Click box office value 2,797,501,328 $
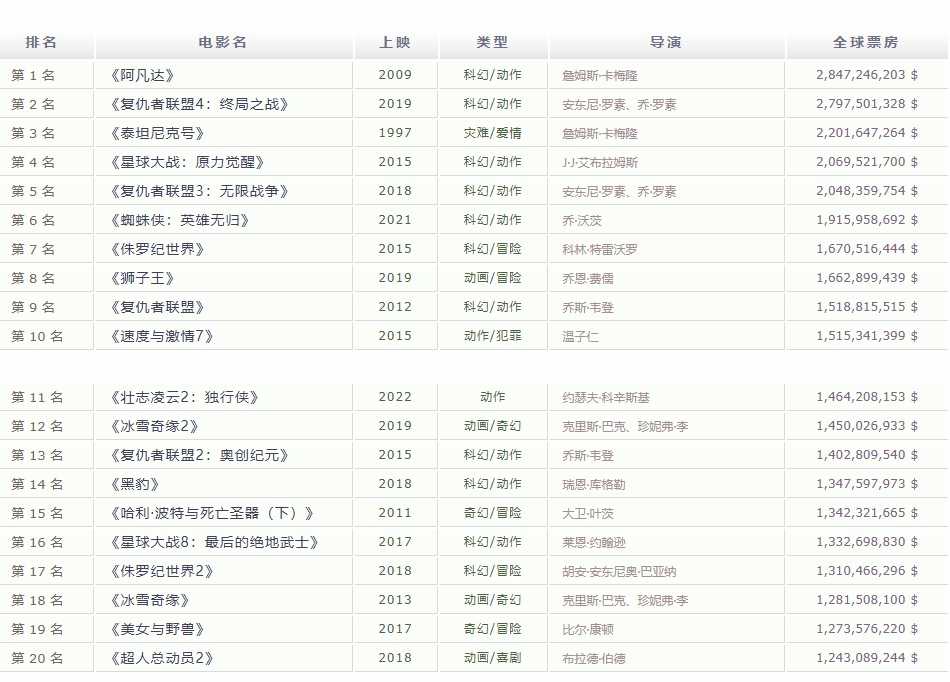Image resolution: width=950 pixels, height=682 pixels. point(867,104)
